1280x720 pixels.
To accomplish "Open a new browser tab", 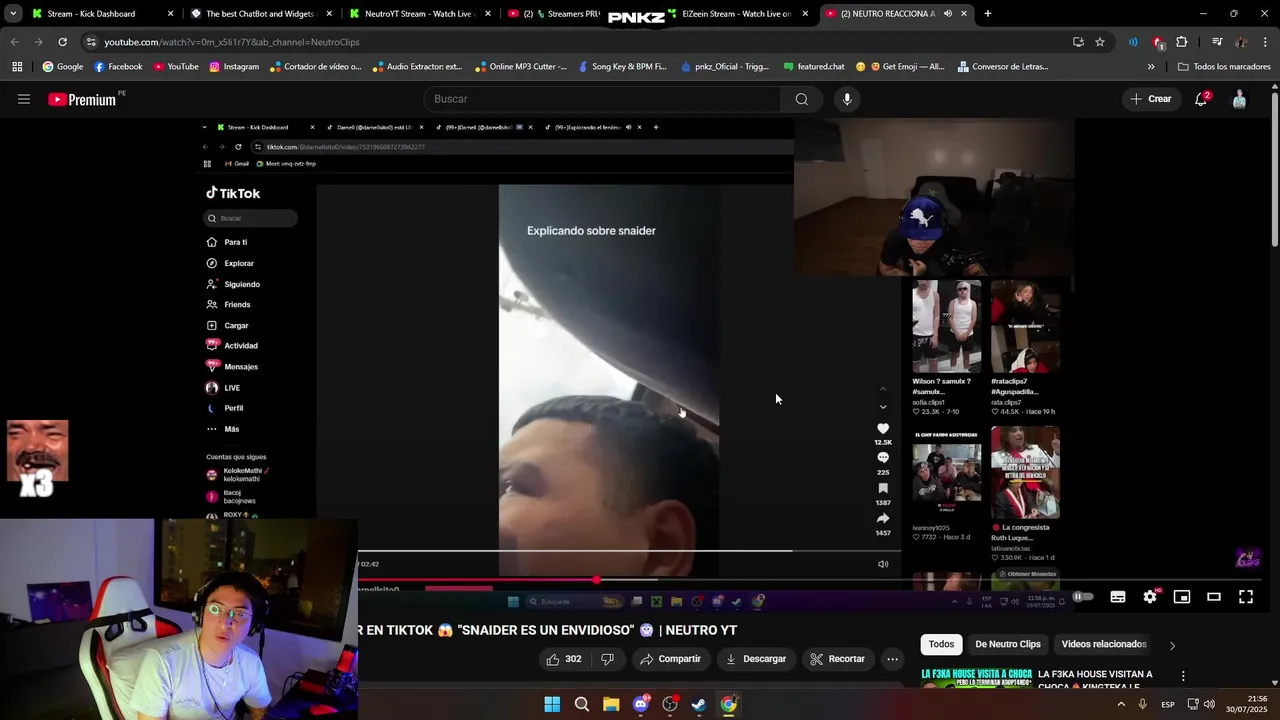I will click(x=987, y=14).
